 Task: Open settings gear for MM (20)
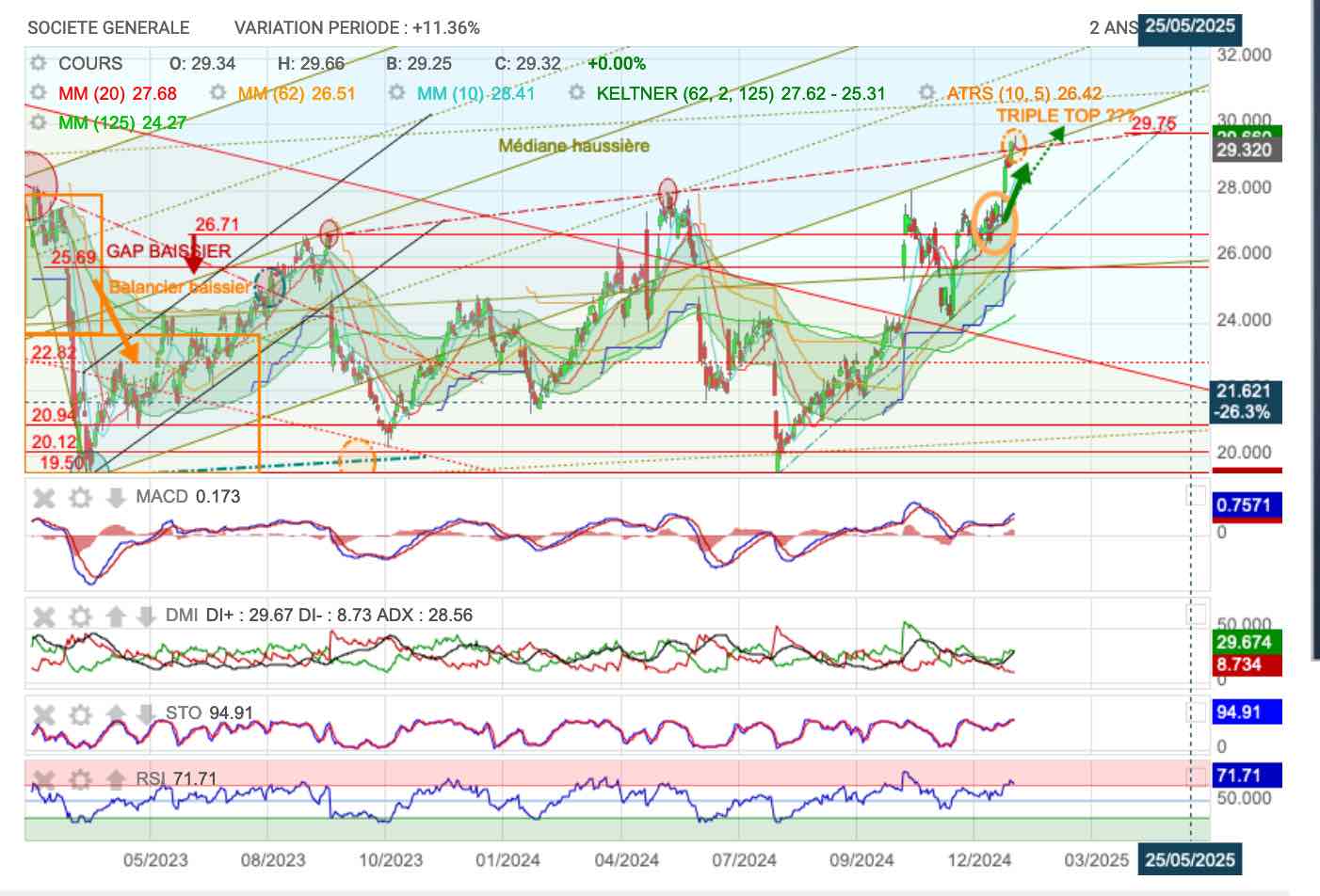pyautogui.click(x=38, y=93)
